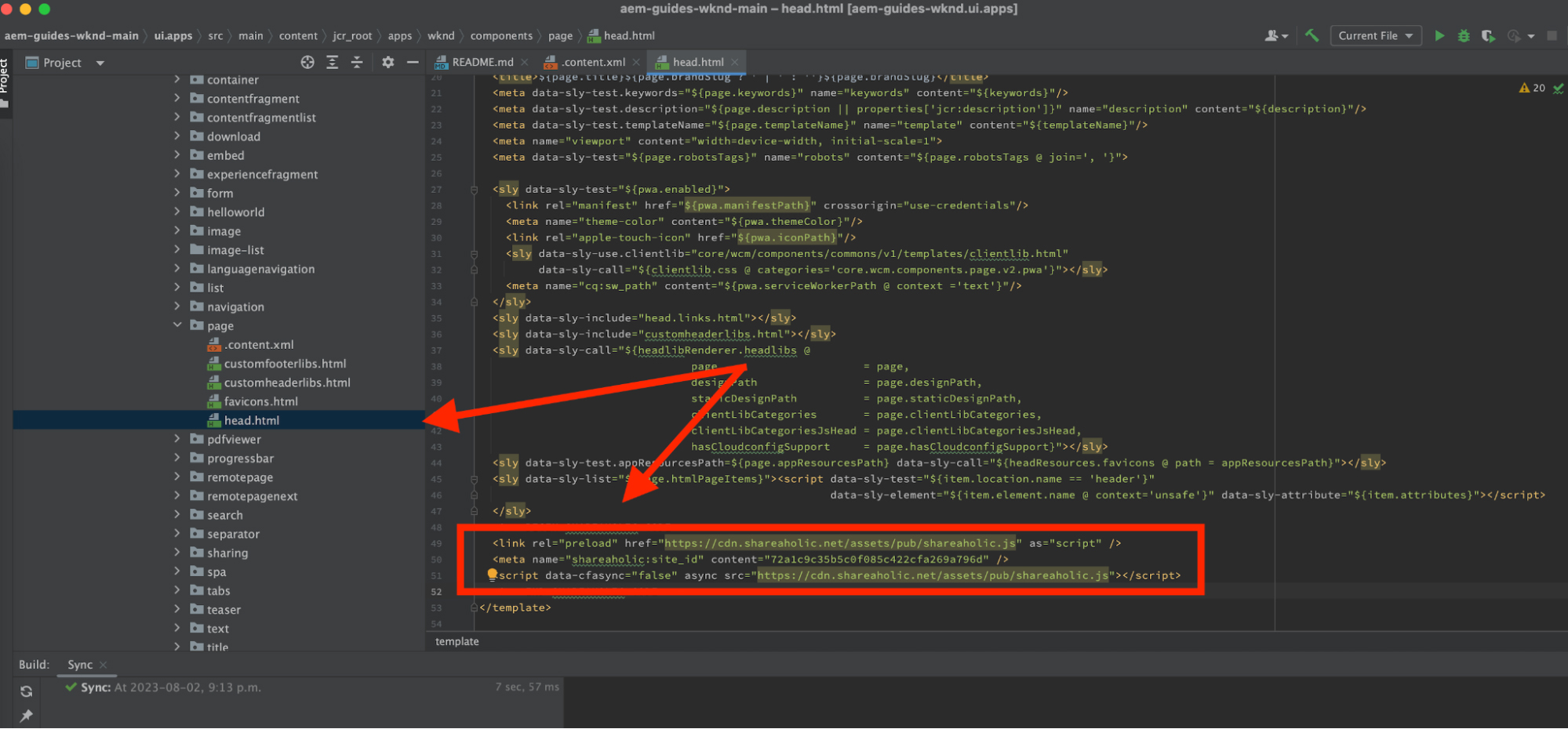Close the README.md editor tab
This screenshot has width=1568, height=729.
pos(524,62)
